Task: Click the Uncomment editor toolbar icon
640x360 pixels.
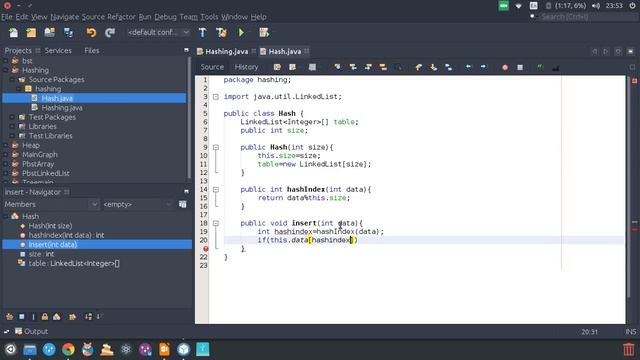Action: point(555,68)
